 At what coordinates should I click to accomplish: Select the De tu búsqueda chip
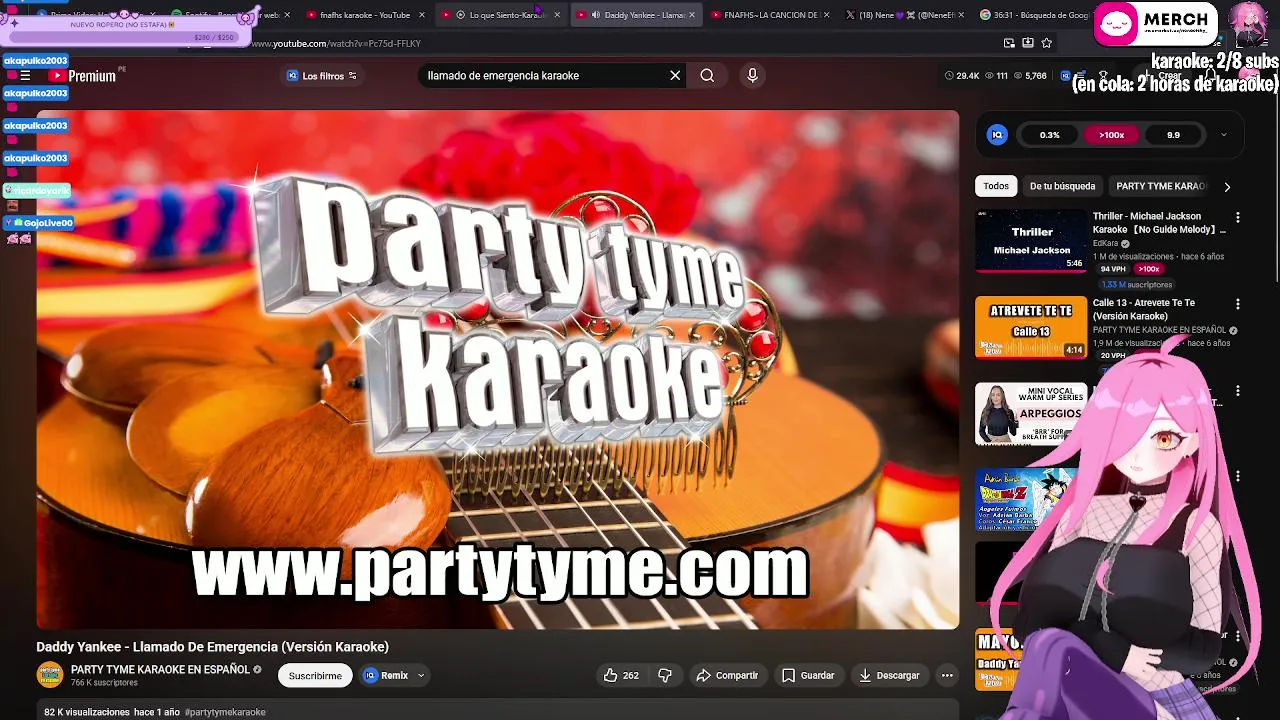click(1062, 186)
